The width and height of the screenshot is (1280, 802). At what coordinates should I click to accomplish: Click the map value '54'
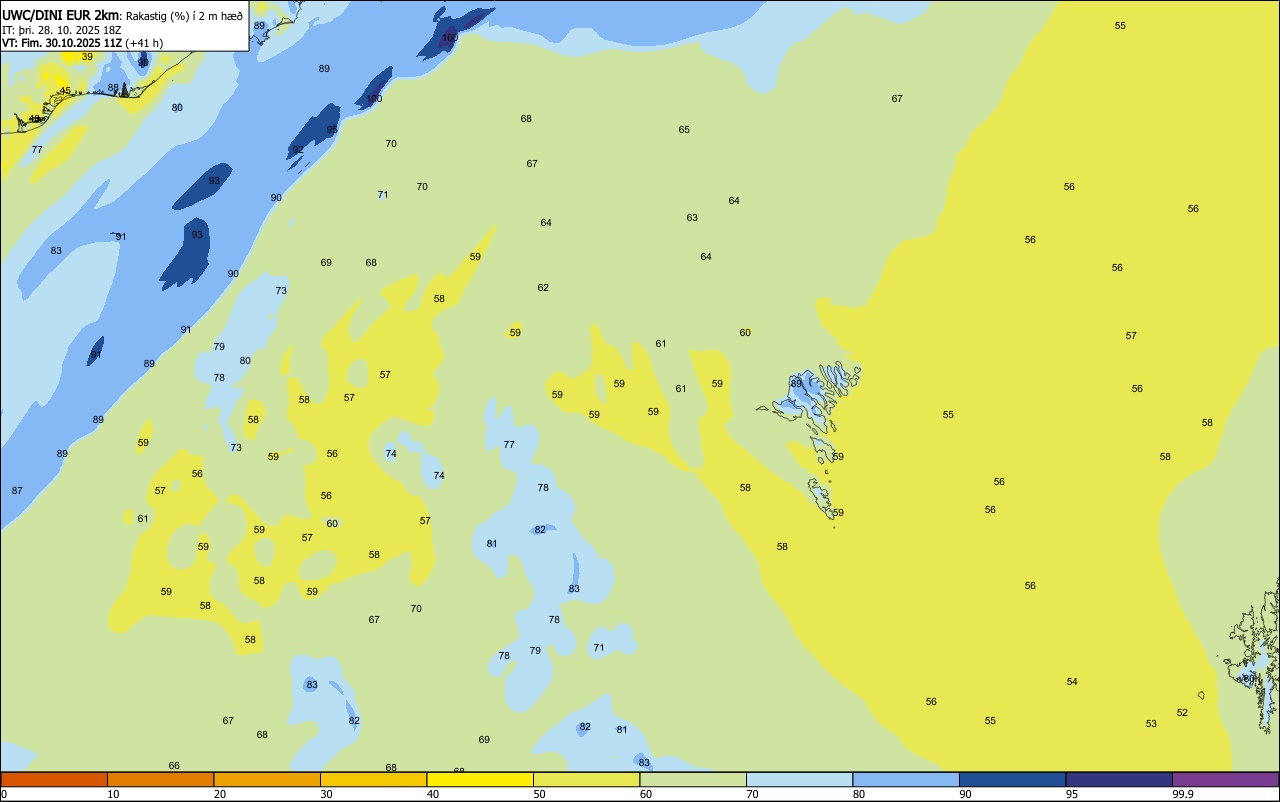[x=1072, y=682]
